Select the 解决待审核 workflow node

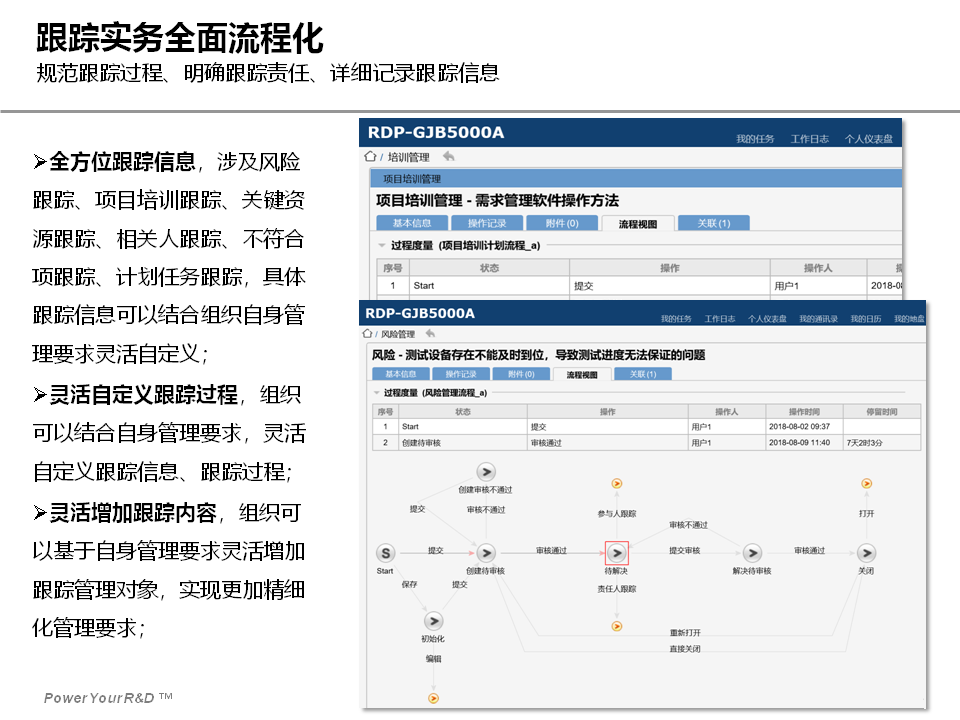[752, 553]
